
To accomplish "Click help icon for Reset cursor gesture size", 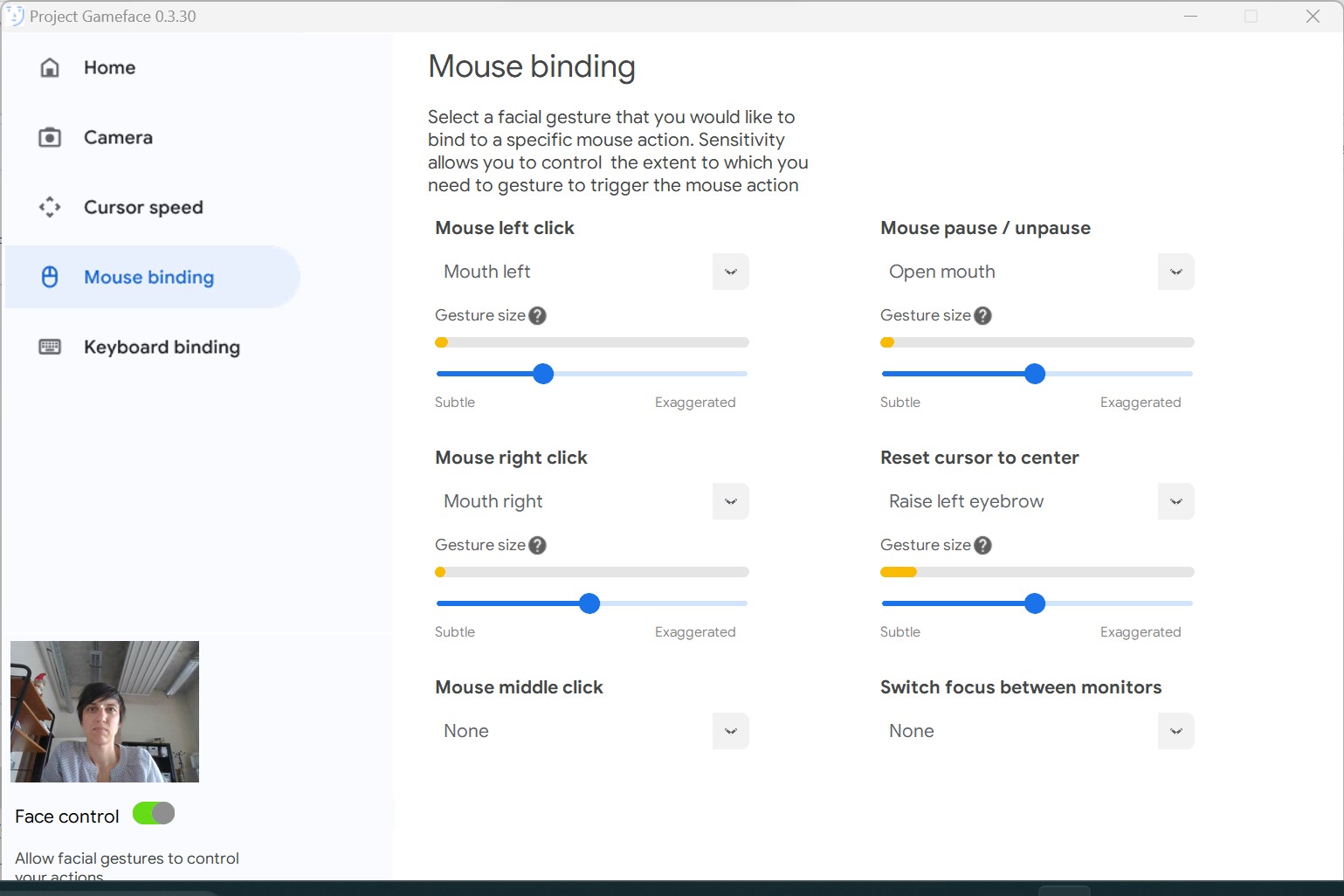I will pyautogui.click(x=983, y=546).
